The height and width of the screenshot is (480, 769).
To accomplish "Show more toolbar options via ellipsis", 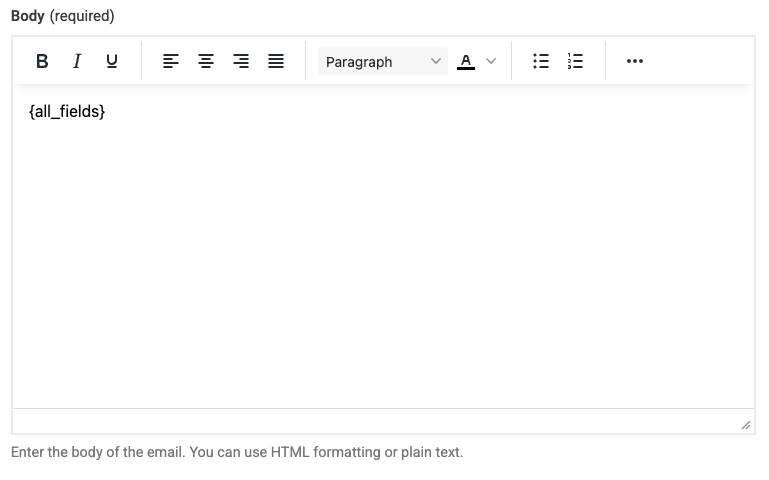I will point(634,61).
